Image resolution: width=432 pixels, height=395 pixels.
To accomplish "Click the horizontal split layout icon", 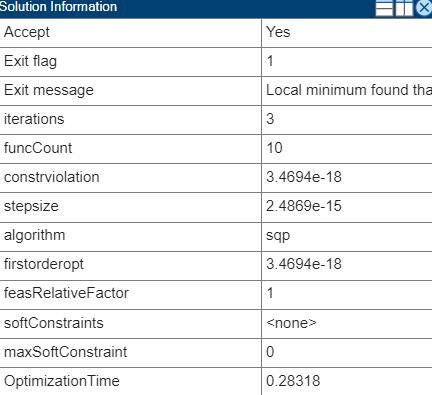I will click(384, 8).
